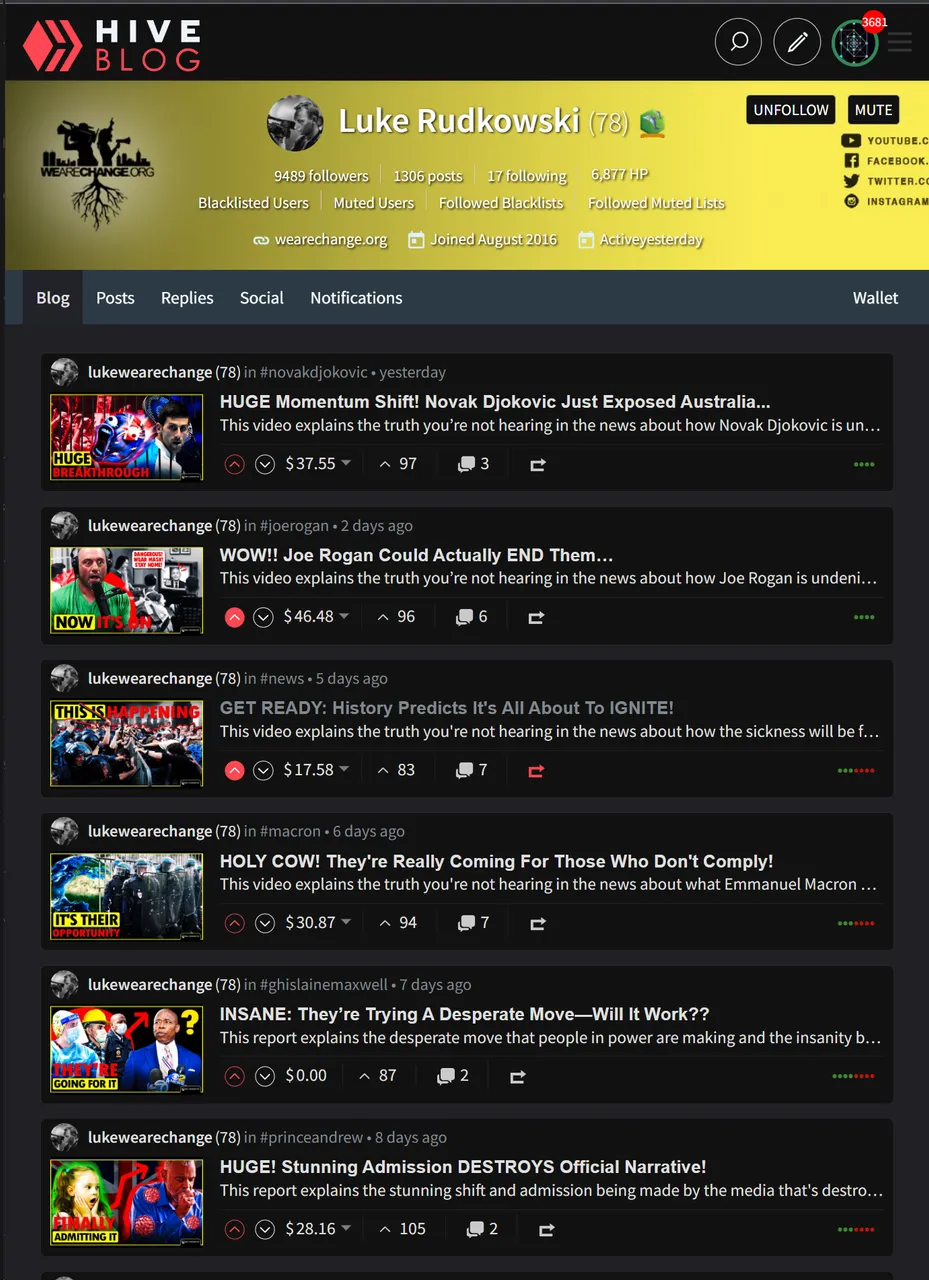This screenshot has height=1280, width=929.
Task: Reblog the Joe Rogan post
Action: coord(535,618)
